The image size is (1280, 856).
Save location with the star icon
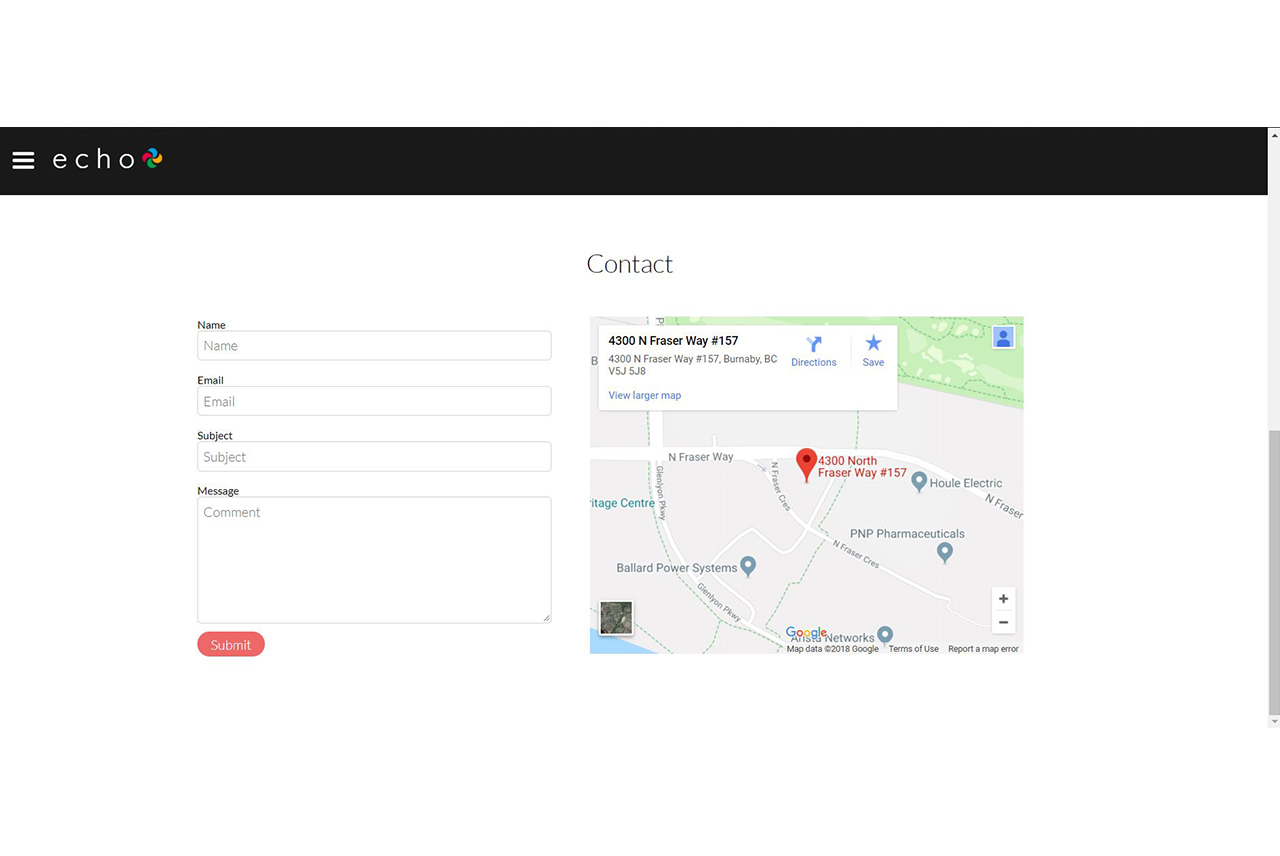(873, 351)
